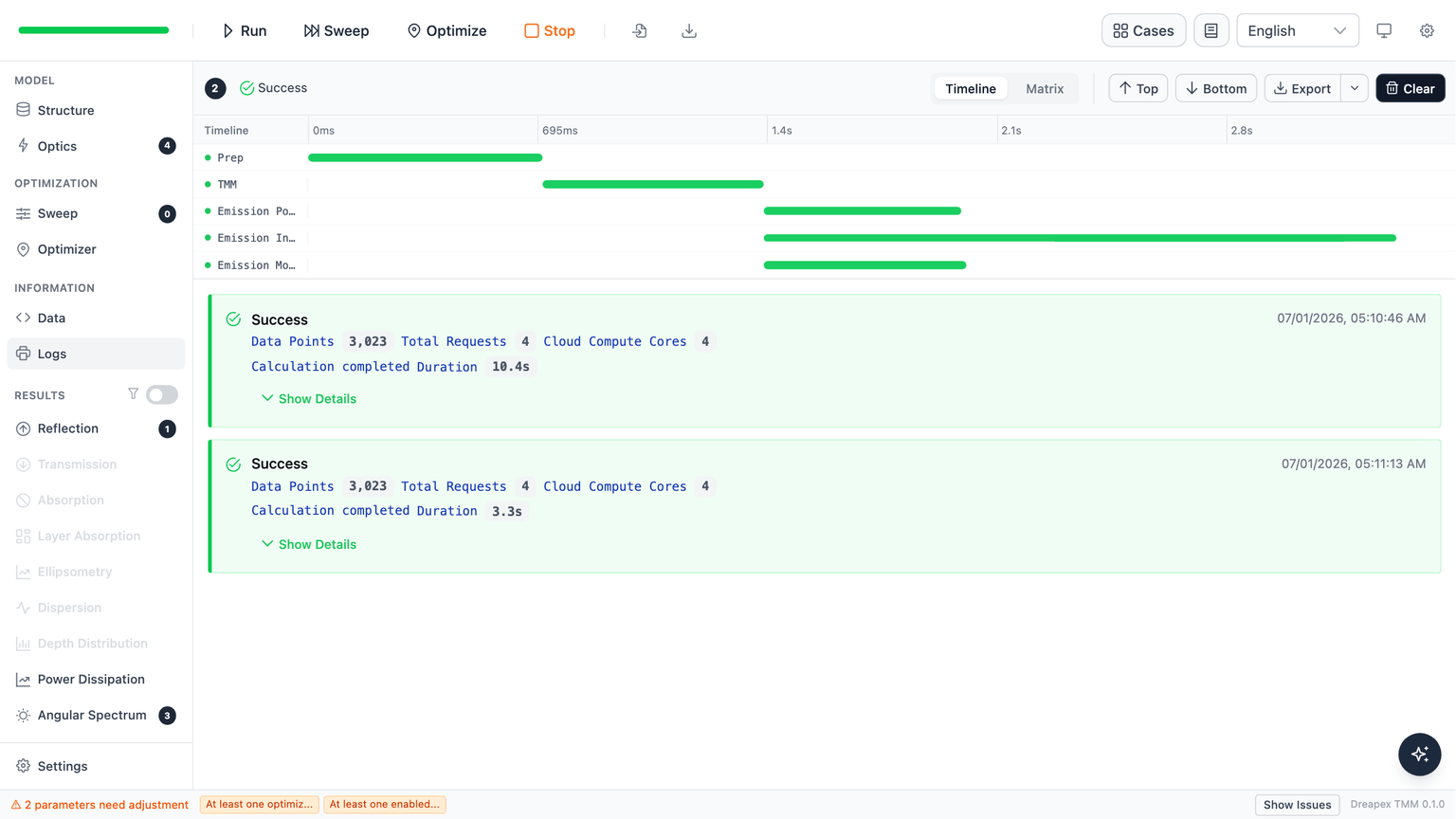Switch log view to Matrix

(1045, 88)
